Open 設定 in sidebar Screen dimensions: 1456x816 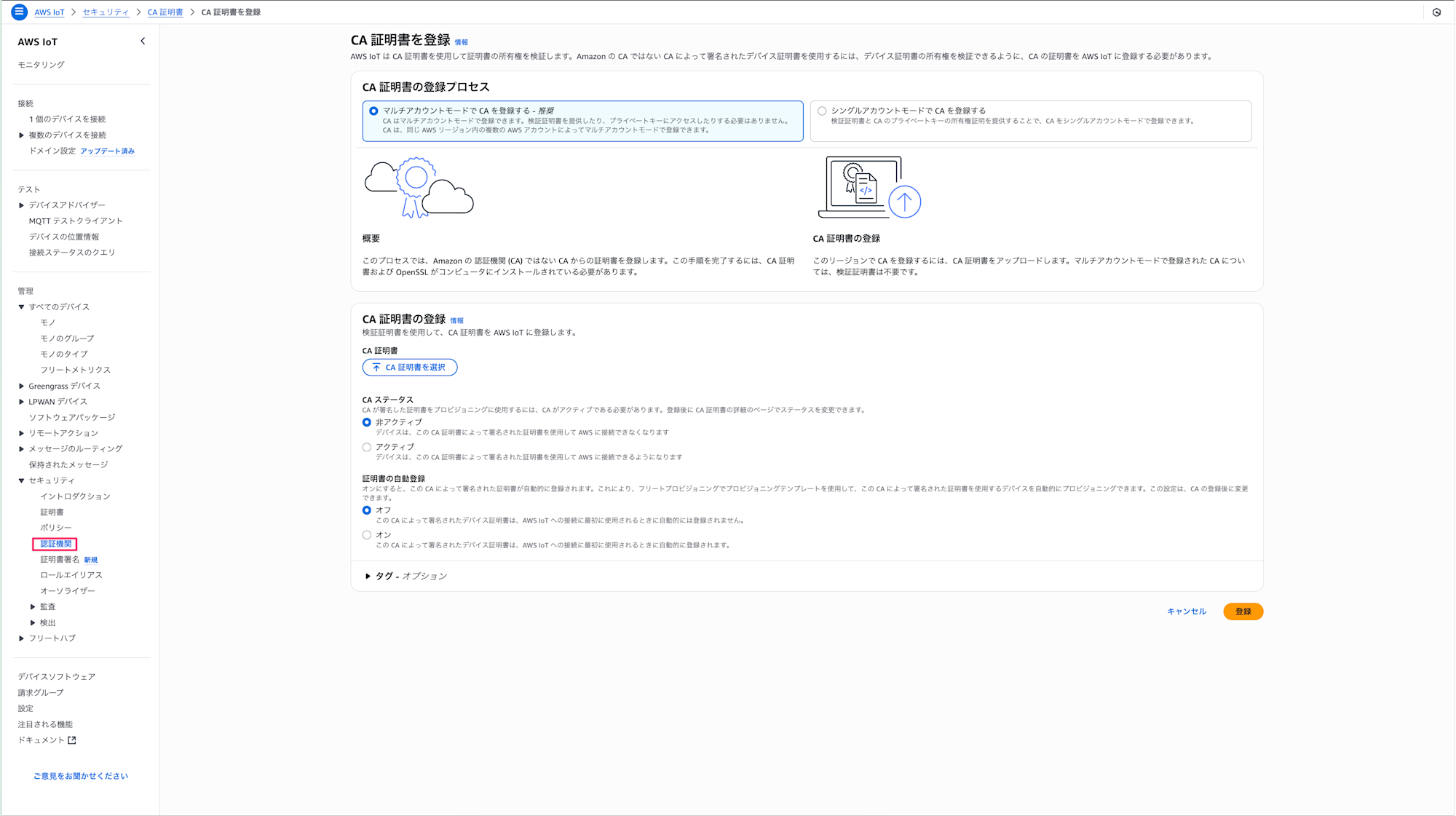coord(25,709)
